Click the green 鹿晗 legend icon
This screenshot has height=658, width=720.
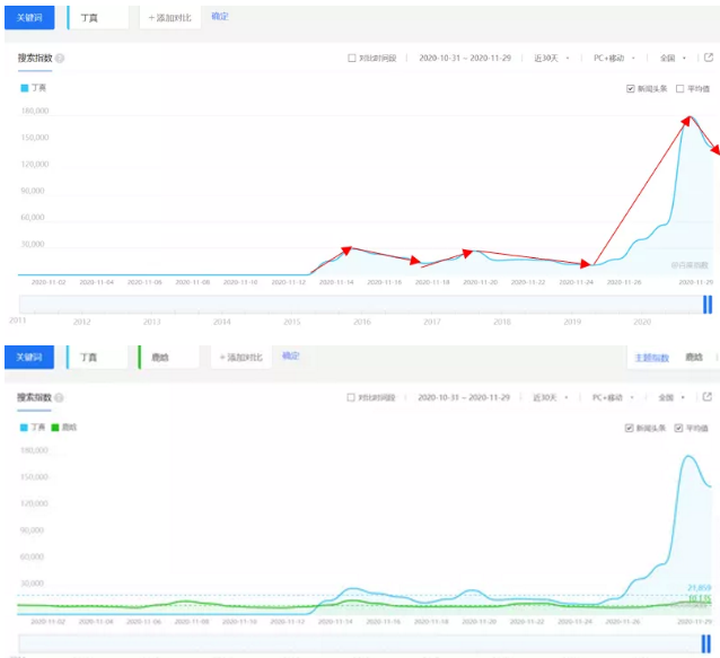[x=55, y=427]
